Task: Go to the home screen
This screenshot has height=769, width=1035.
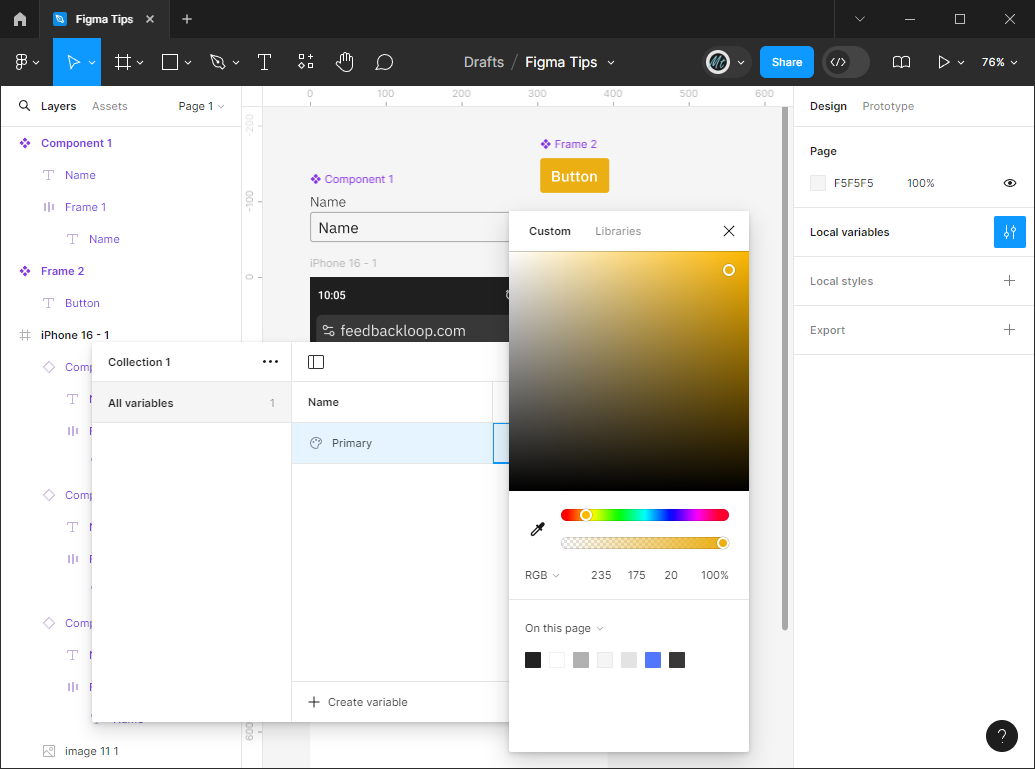Action: pyautogui.click(x=20, y=19)
